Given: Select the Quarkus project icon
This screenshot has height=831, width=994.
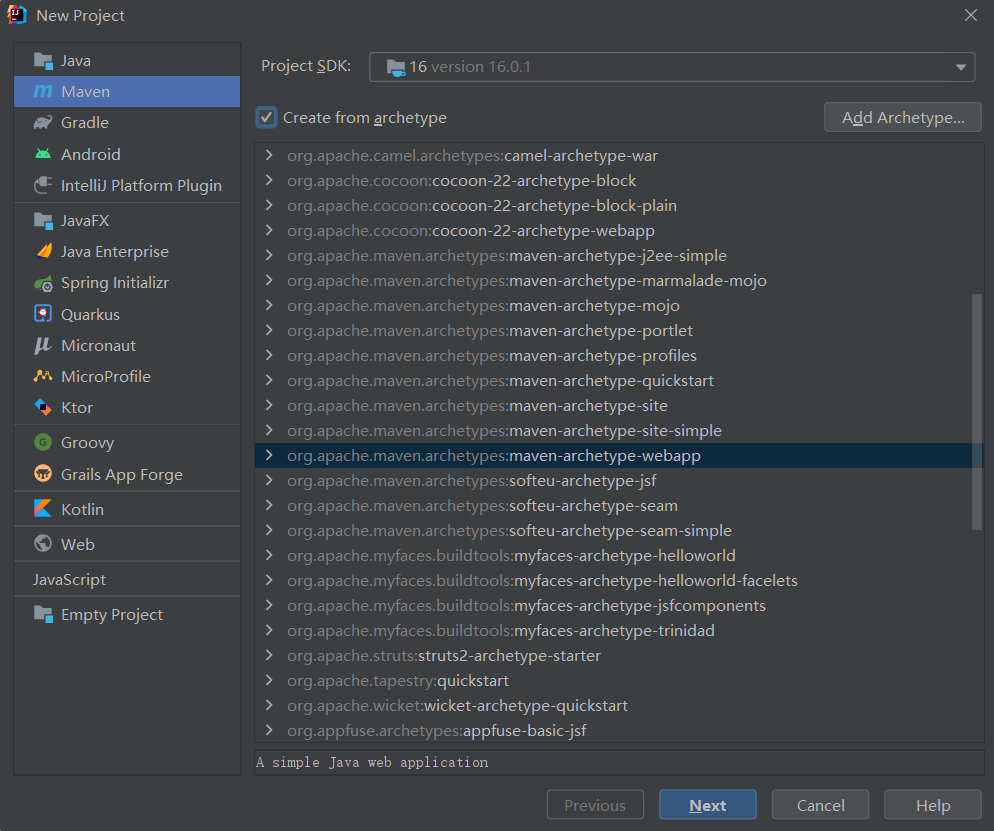Looking at the screenshot, I should (43, 314).
